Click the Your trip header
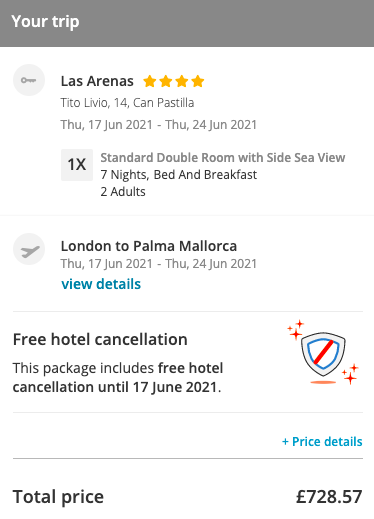 [x=45, y=22]
